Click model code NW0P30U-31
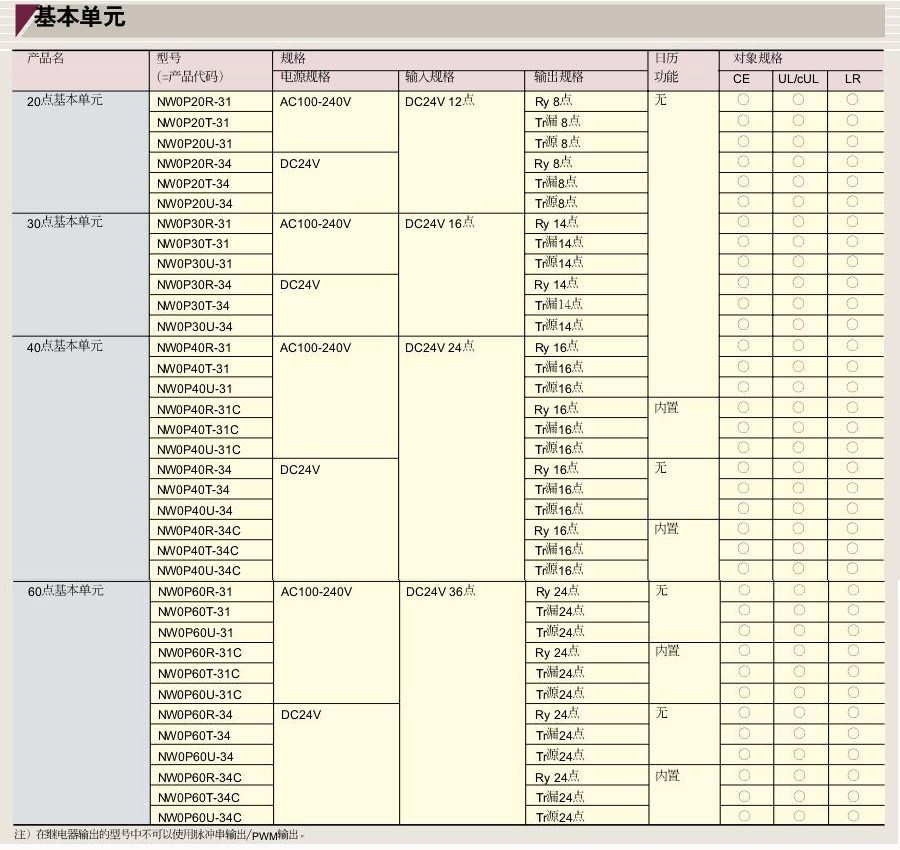900x850 pixels. (195, 264)
